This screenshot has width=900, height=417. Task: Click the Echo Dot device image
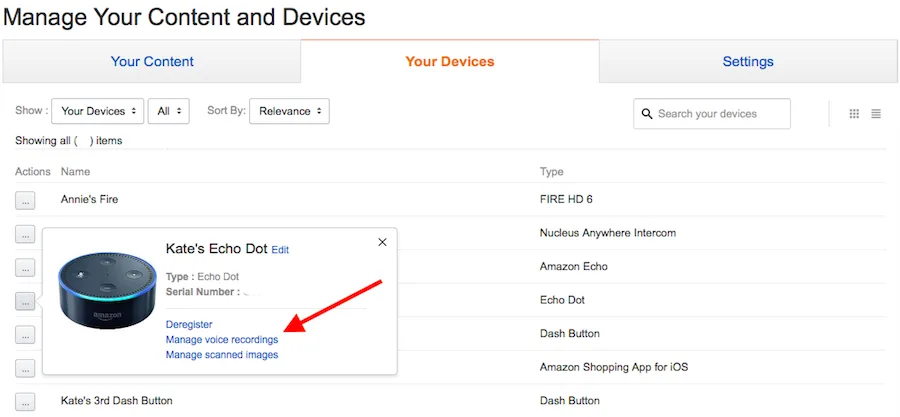(107, 290)
